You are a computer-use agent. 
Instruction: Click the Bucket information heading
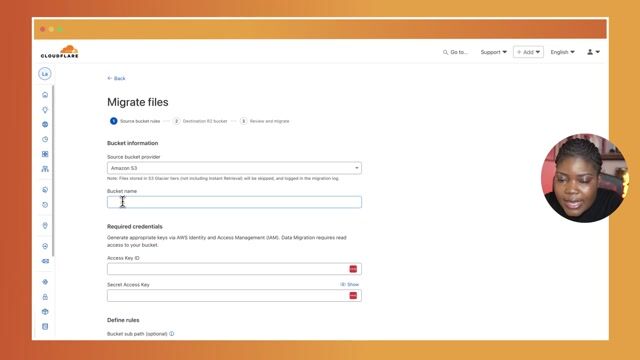tap(132, 143)
